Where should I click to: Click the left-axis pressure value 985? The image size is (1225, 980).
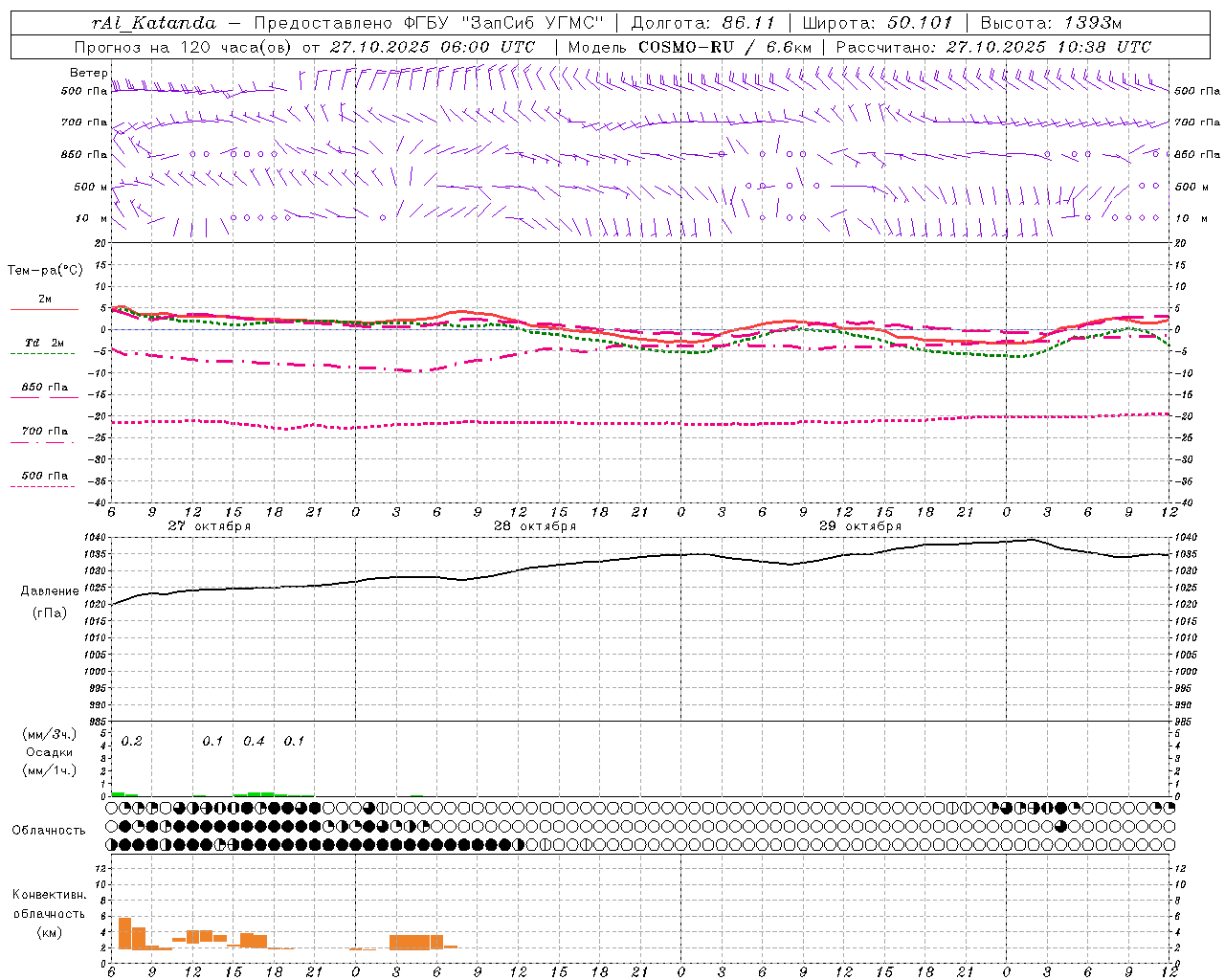(x=97, y=722)
